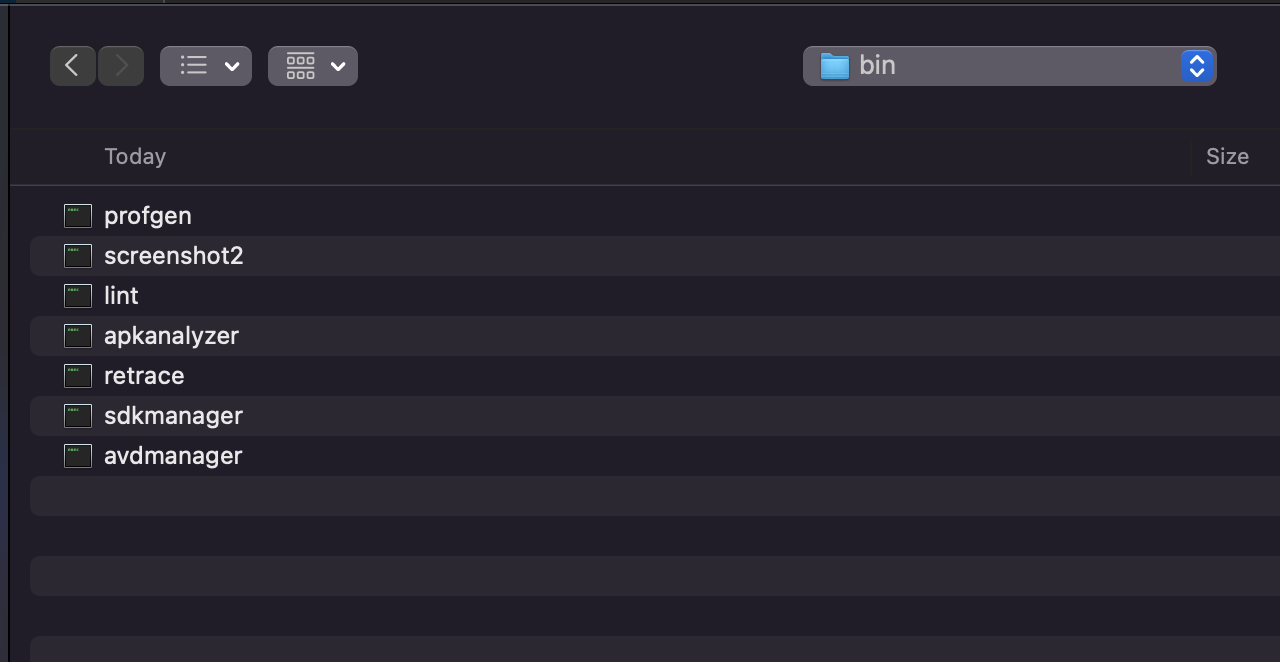
Task: Sort by the Today column header
Action: [x=135, y=157]
